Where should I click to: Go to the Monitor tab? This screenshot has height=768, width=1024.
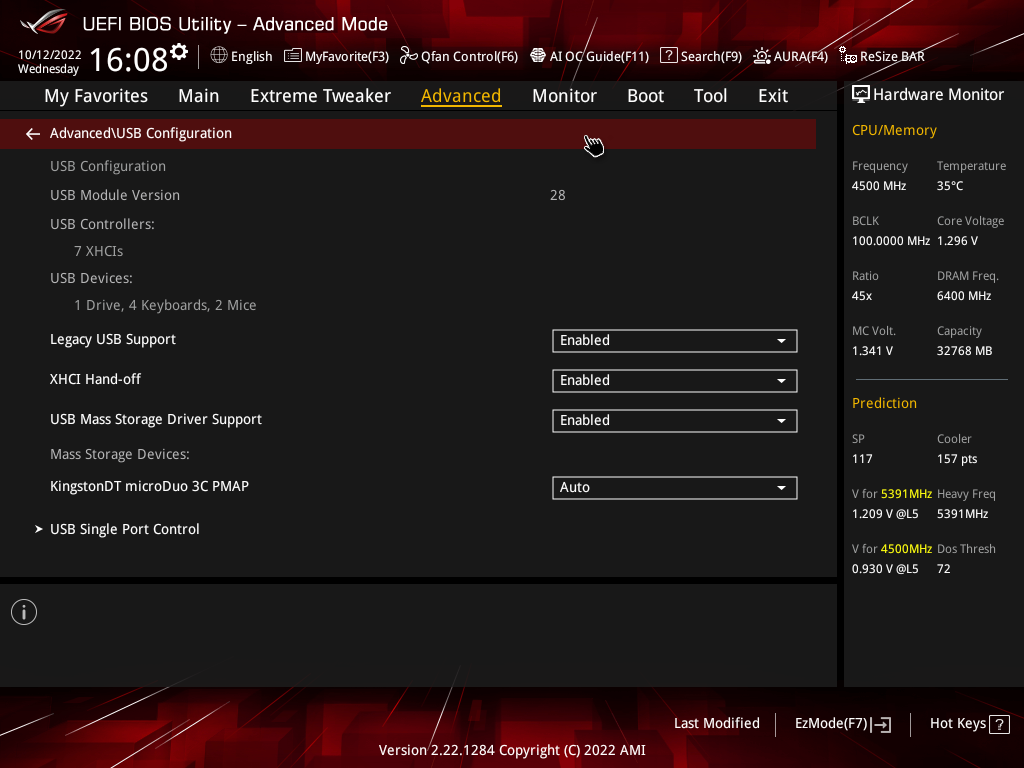tap(564, 96)
